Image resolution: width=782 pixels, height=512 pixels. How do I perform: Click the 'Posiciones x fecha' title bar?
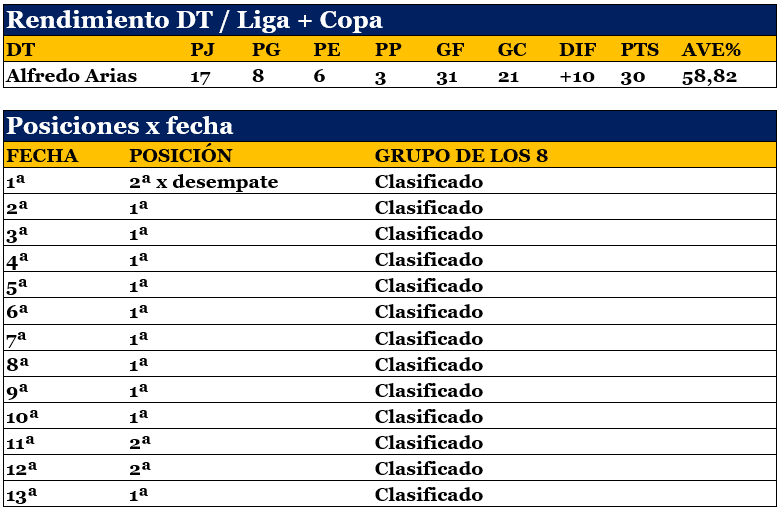pyautogui.click(x=390, y=126)
